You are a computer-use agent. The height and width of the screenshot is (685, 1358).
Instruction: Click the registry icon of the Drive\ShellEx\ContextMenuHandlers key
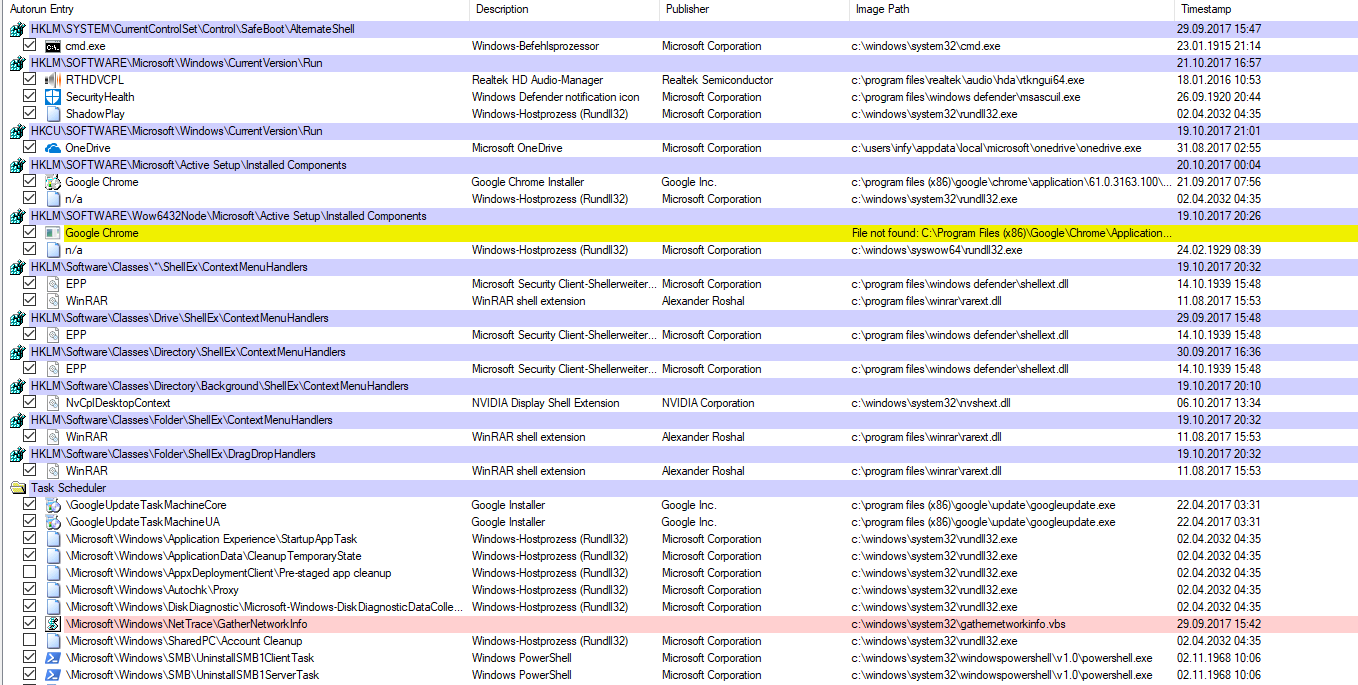pyautogui.click(x=17, y=318)
